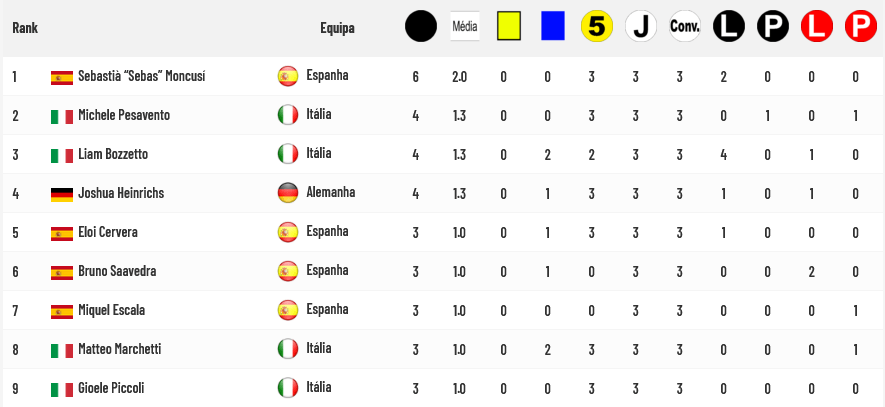Sort table by the Rank header
Viewport: 885px width, 407px height.
pos(25,28)
